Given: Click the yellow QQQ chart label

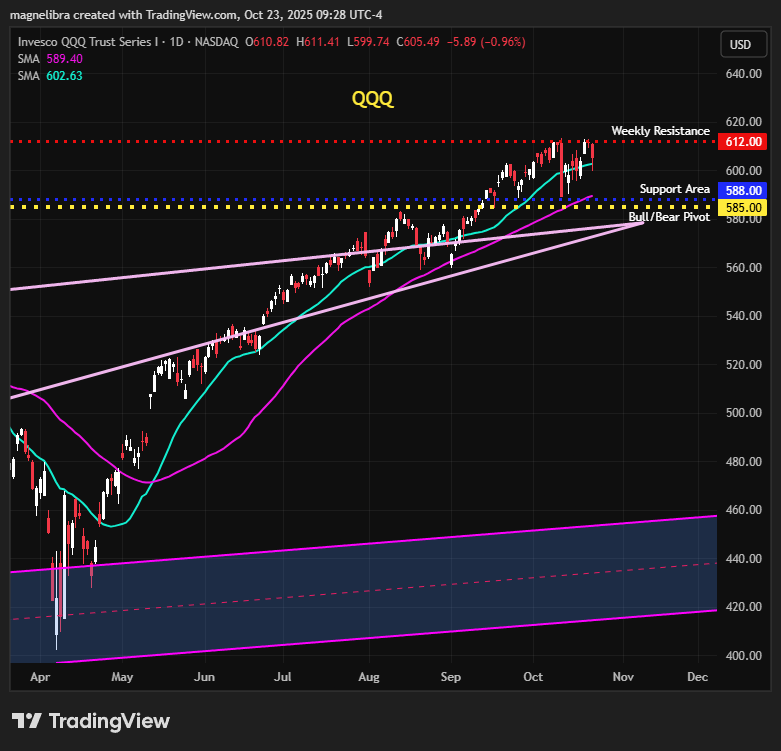Looking at the screenshot, I should (372, 99).
